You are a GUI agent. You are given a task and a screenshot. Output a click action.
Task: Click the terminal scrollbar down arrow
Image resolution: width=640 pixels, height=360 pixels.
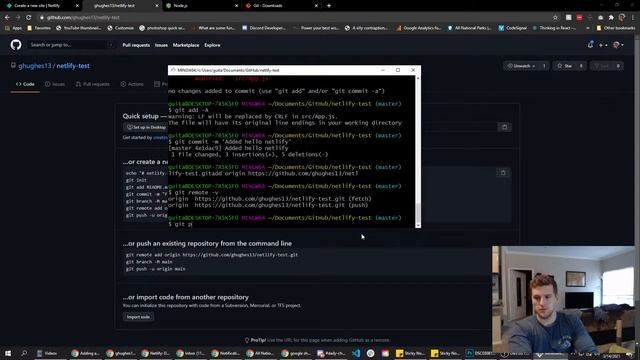pyautogui.click(x=418, y=225)
